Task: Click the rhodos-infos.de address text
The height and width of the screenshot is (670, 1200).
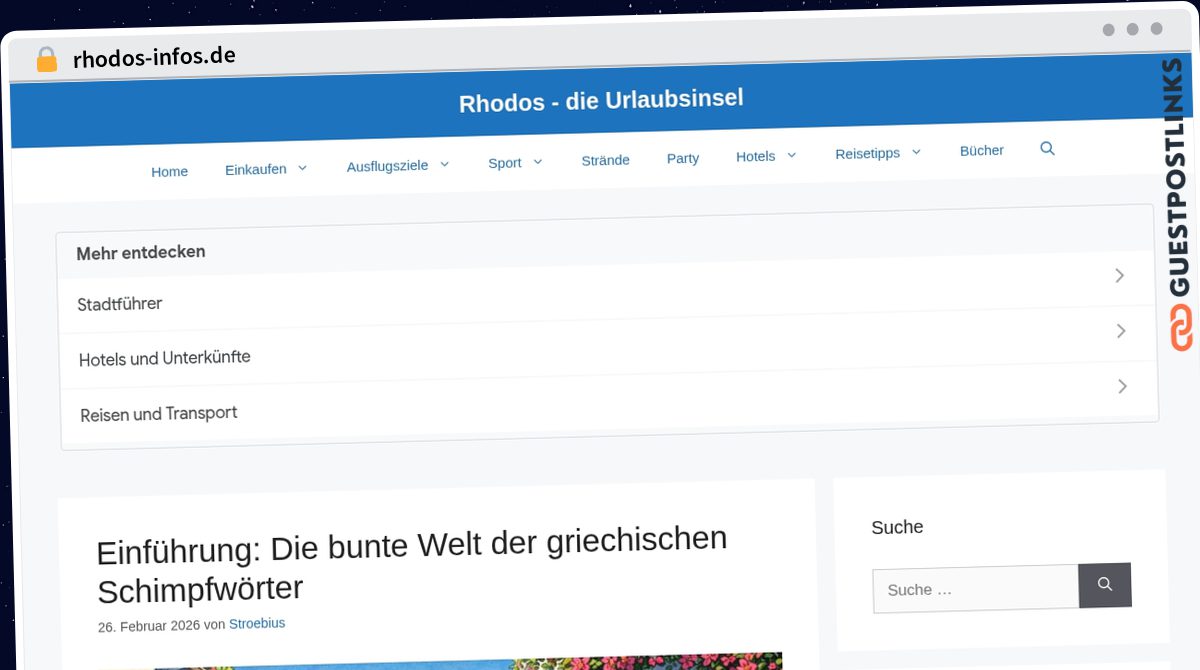Action: click(x=155, y=58)
